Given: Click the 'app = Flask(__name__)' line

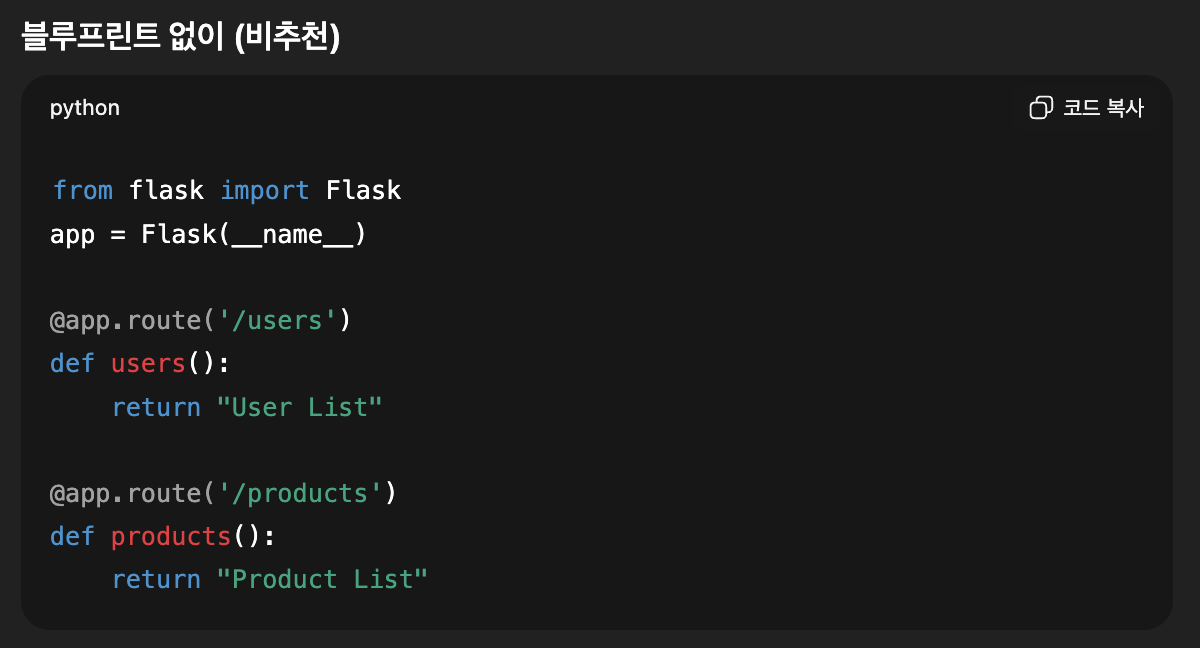Looking at the screenshot, I should (208, 234).
